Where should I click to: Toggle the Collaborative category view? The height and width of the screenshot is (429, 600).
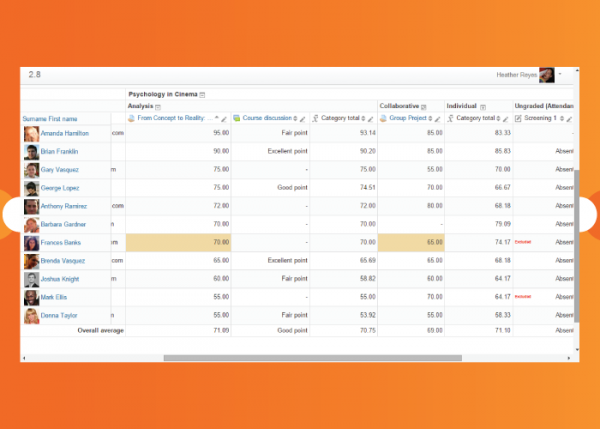(423, 106)
